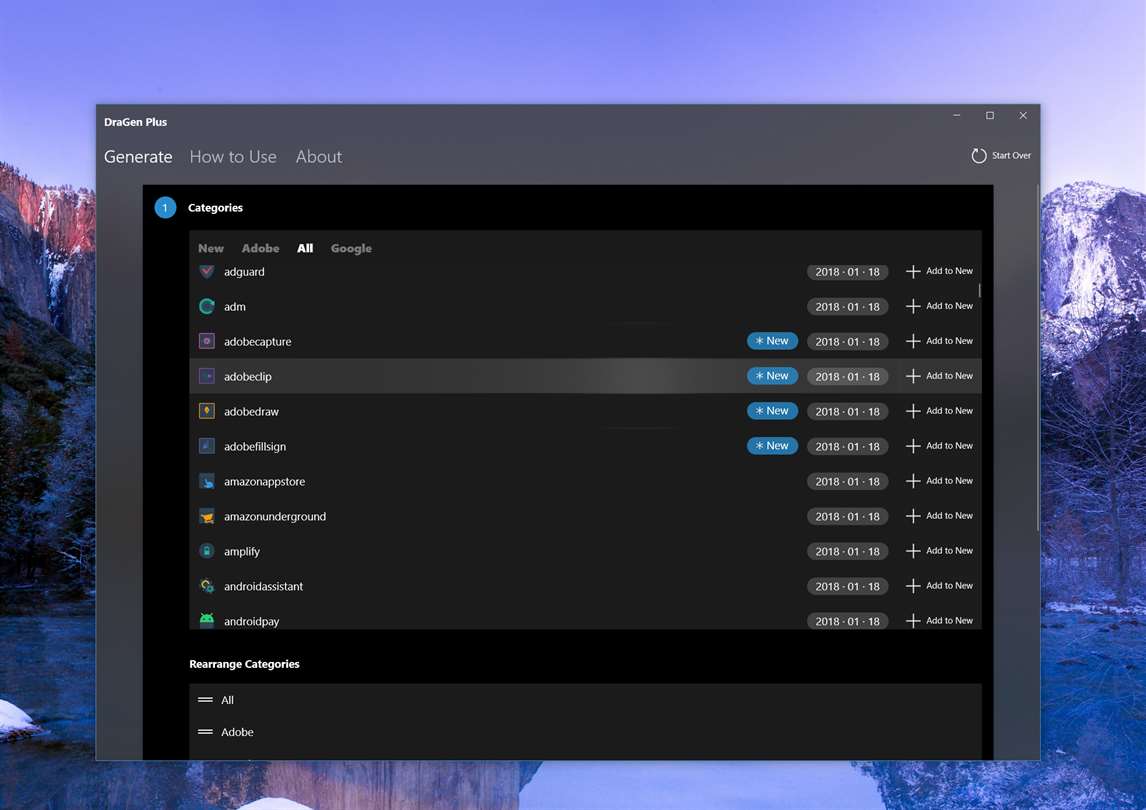The height and width of the screenshot is (810, 1146).
Task: Select the adobecapture entry name
Action: [257, 342]
